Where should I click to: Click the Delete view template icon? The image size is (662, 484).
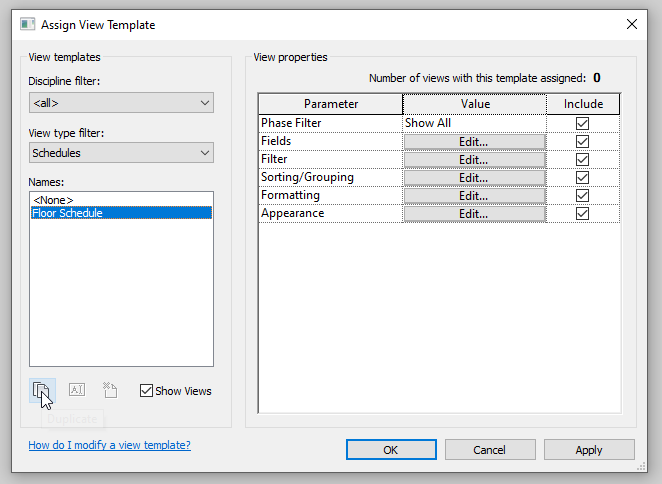[x=110, y=391]
